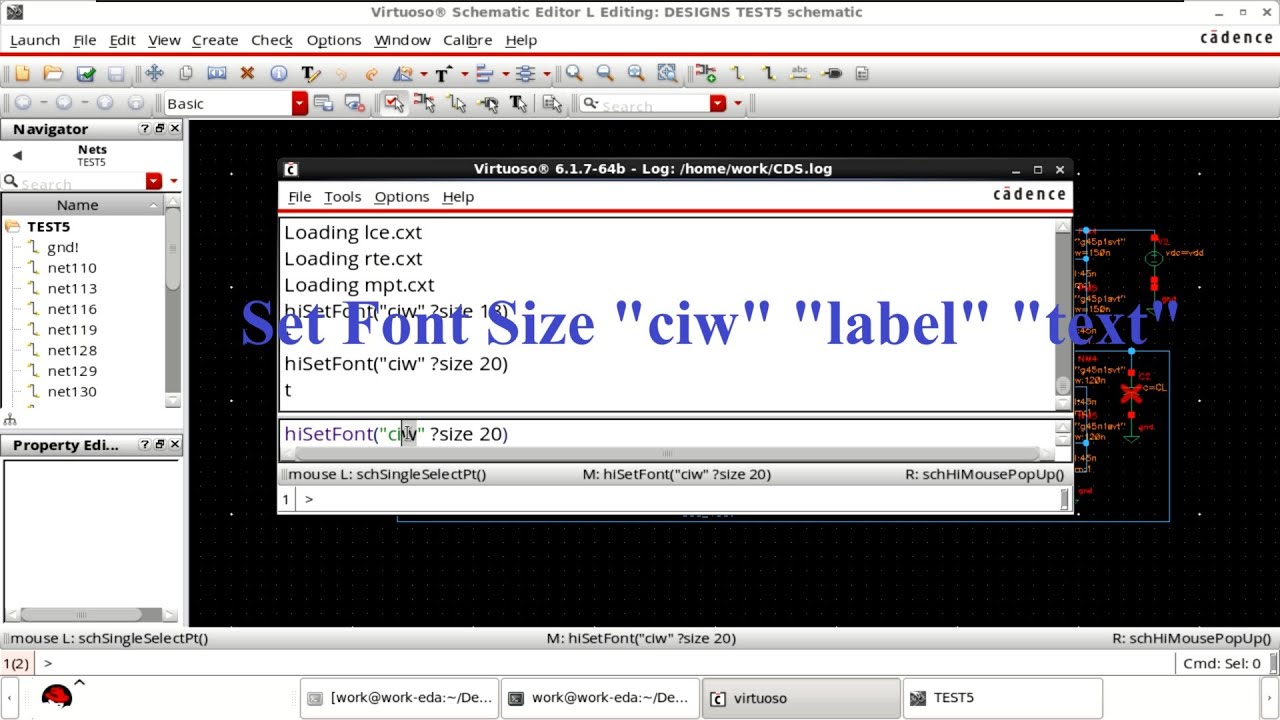Select the Move tool icon

click(154, 73)
